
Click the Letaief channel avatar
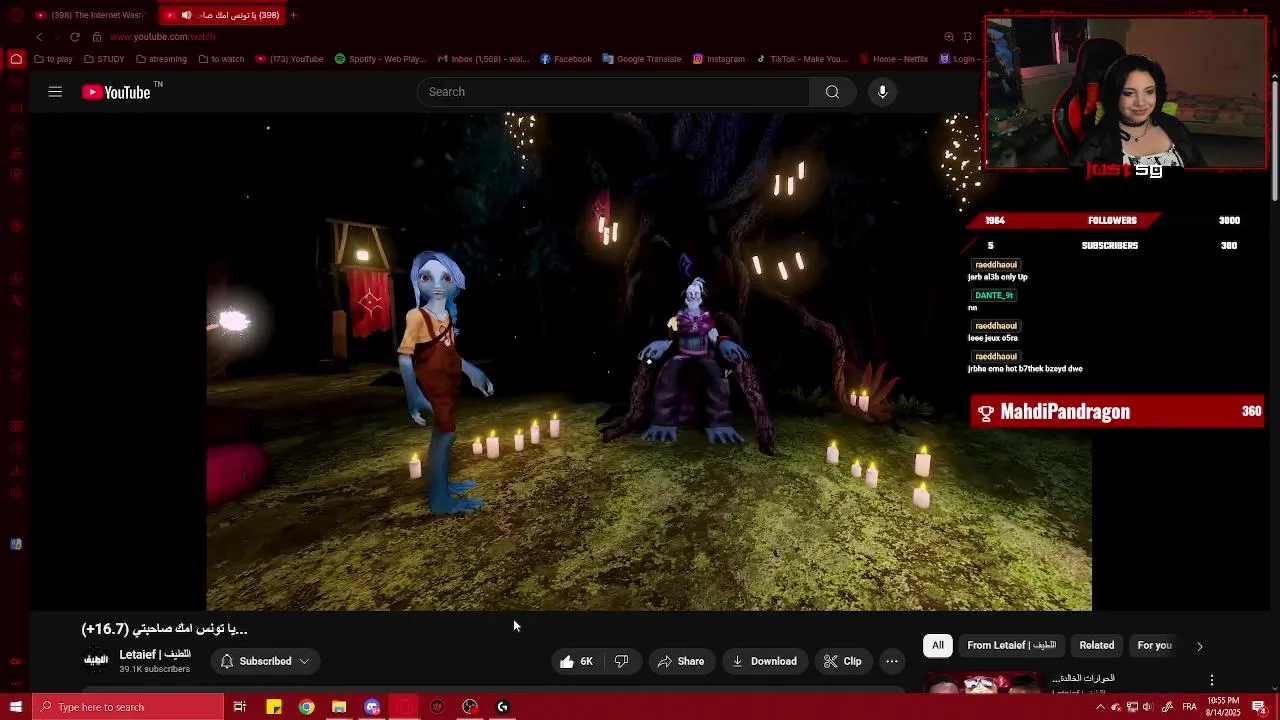point(96,660)
